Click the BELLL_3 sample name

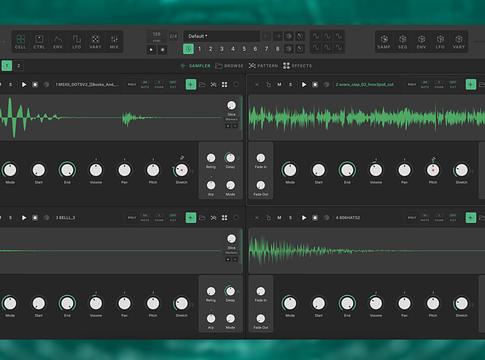pyautogui.click(x=65, y=218)
